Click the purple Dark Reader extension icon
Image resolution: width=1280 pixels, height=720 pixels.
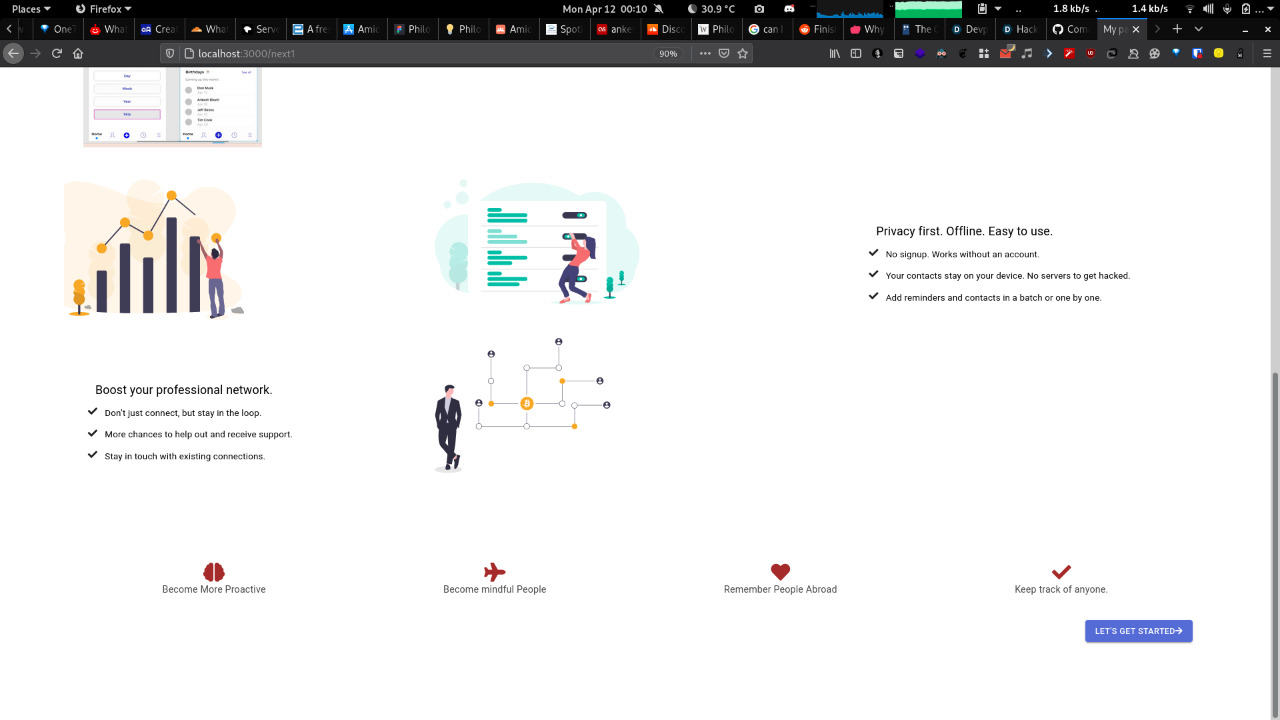(920, 53)
